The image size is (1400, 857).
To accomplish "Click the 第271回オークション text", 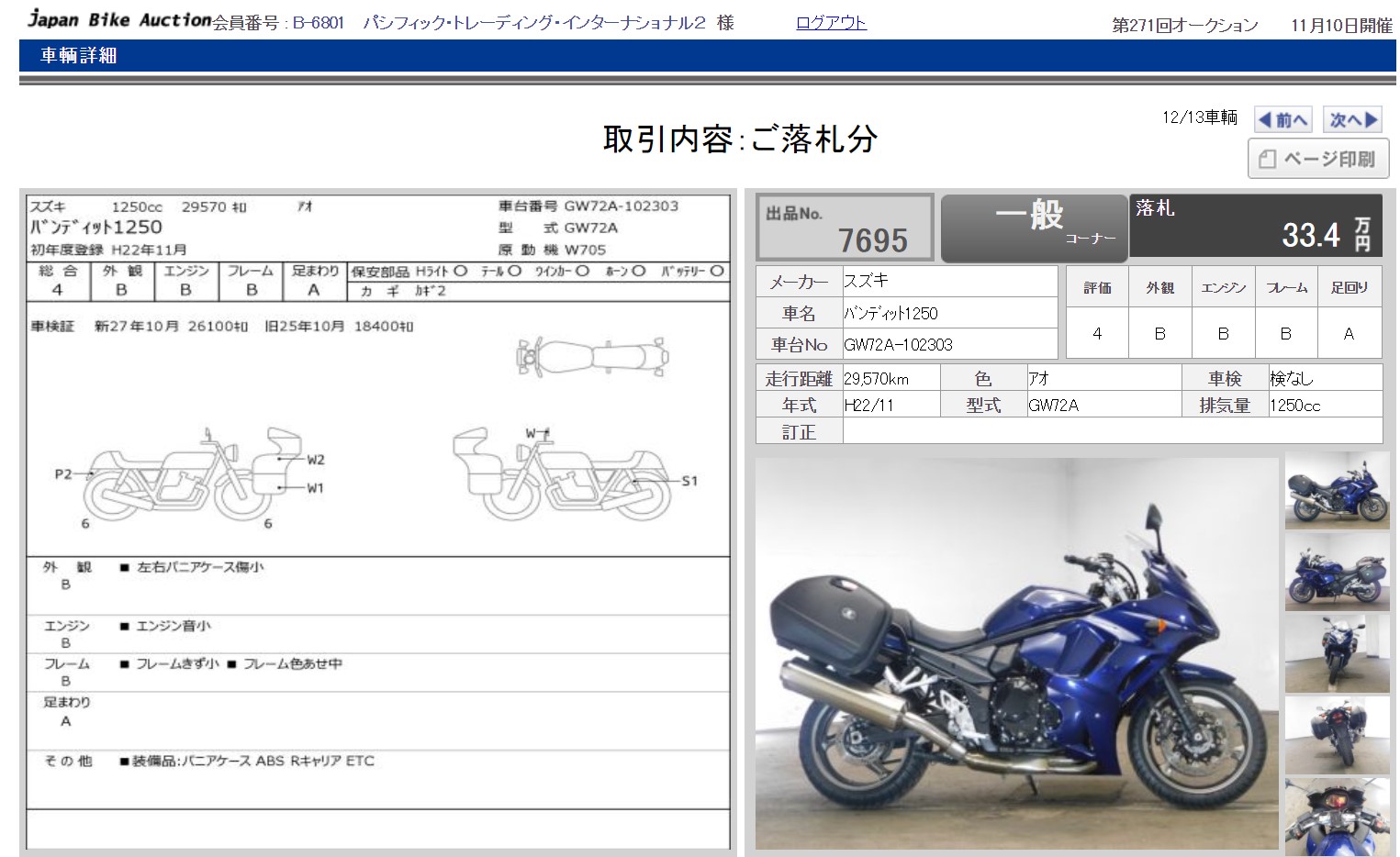I will pyautogui.click(x=1185, y=26).
